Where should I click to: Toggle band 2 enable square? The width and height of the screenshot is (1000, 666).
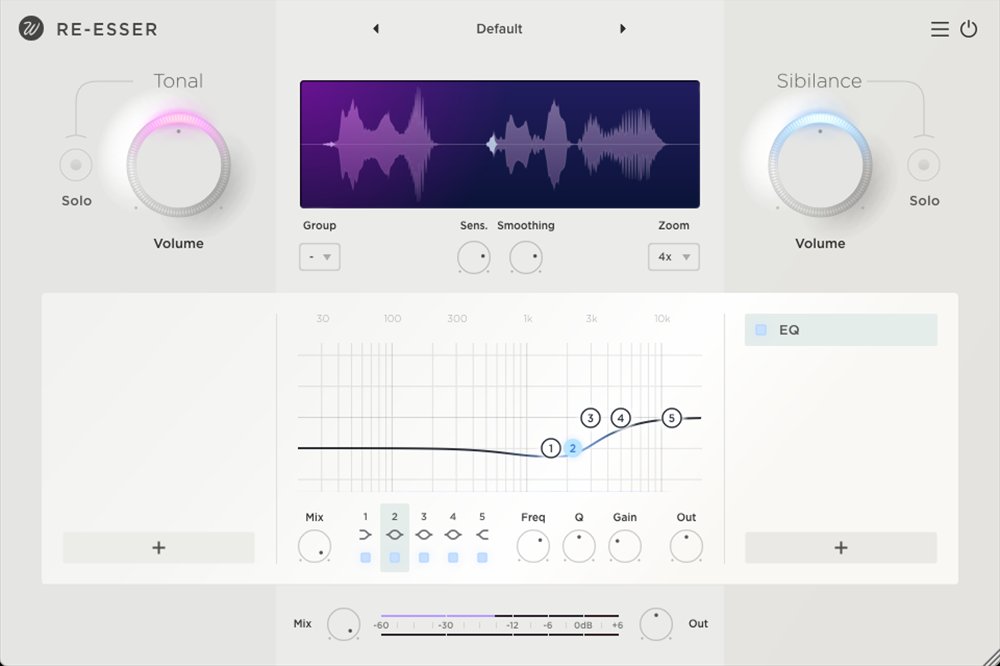395,558
